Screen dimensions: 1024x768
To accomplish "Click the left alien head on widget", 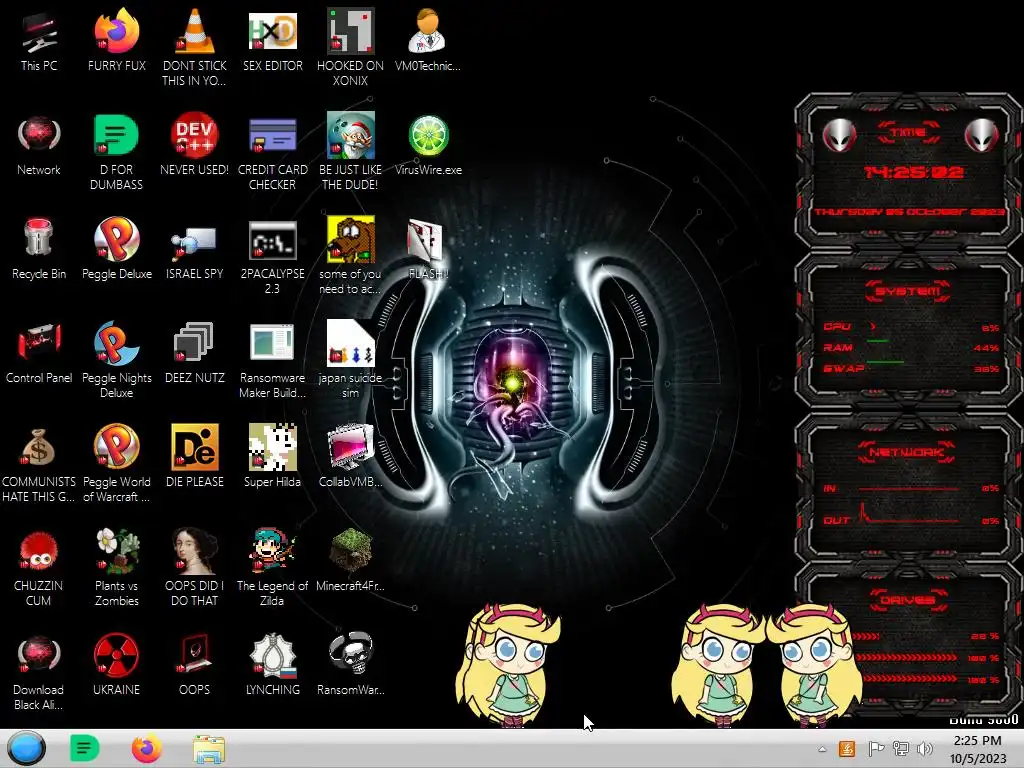I will point(839,135).
